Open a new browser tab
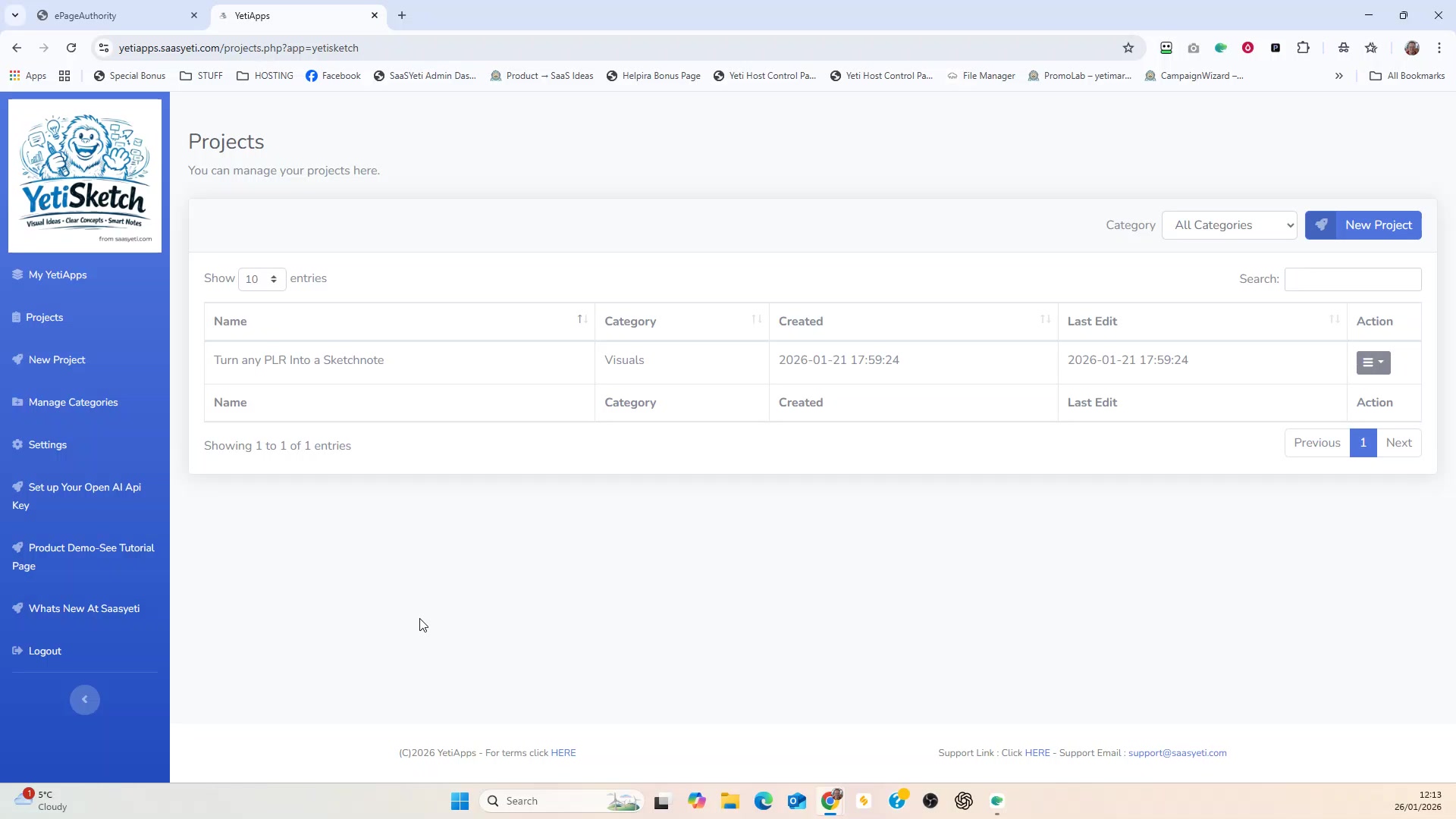The height and width of the screenshot is (819, 1456). 402,15
